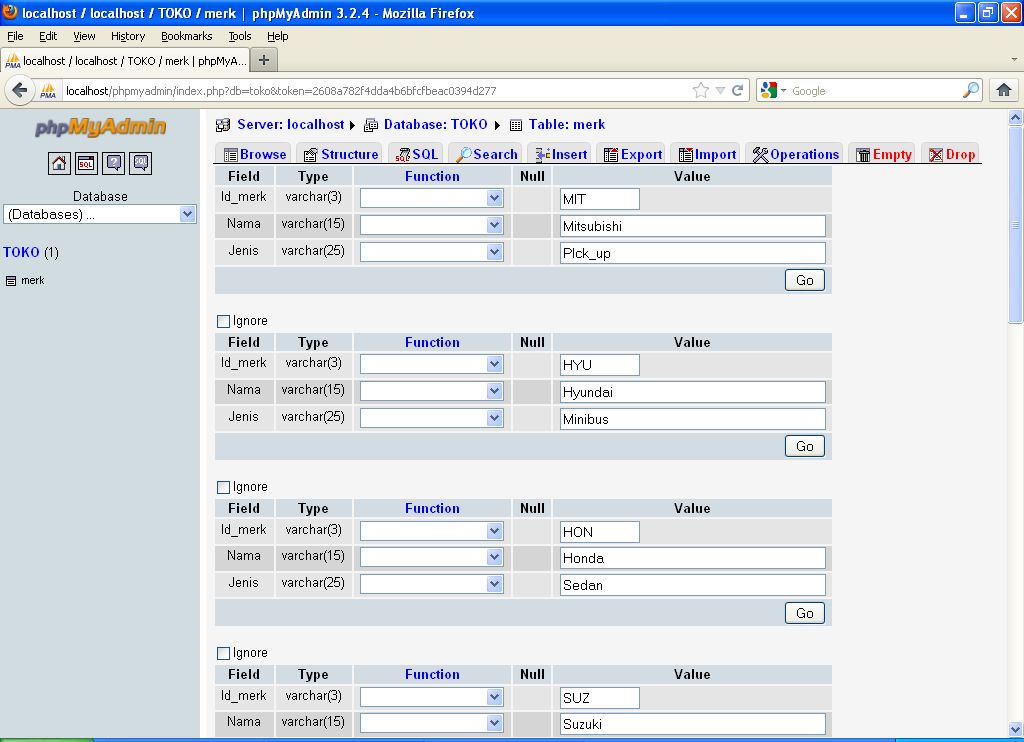Click the Value field containing Hyundai
This screenshot has width=1024, height=742.
(693, 392)
